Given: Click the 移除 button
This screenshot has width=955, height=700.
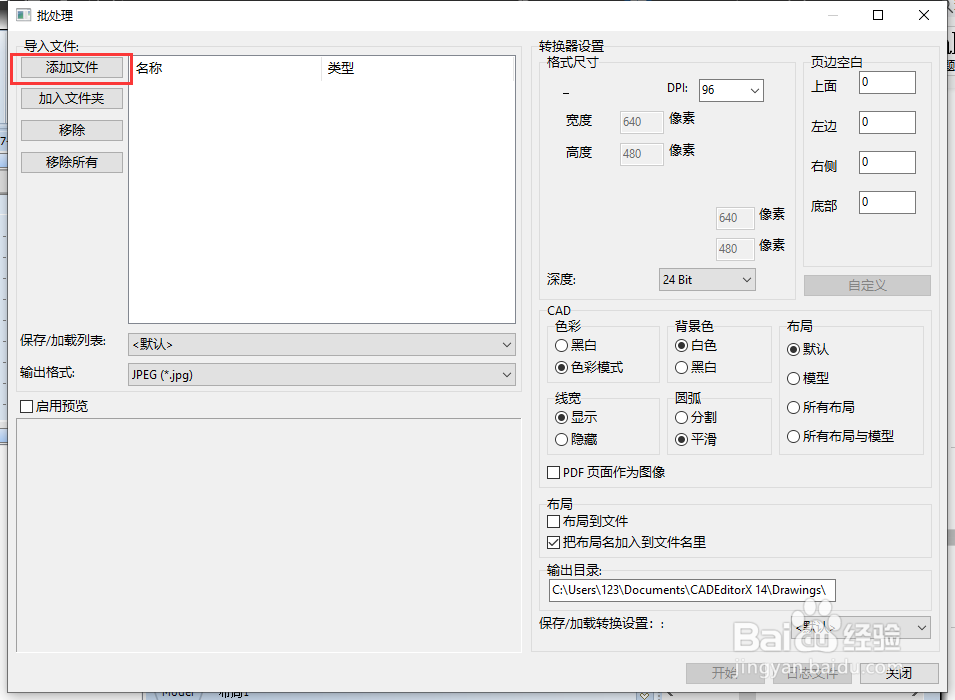Looking at the screenshot, I should click(71, 130).
